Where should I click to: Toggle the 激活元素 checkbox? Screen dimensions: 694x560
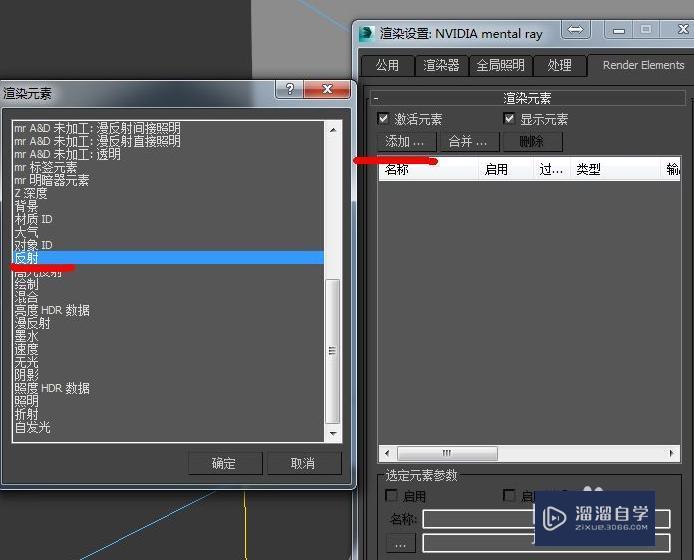coord(383,119)
